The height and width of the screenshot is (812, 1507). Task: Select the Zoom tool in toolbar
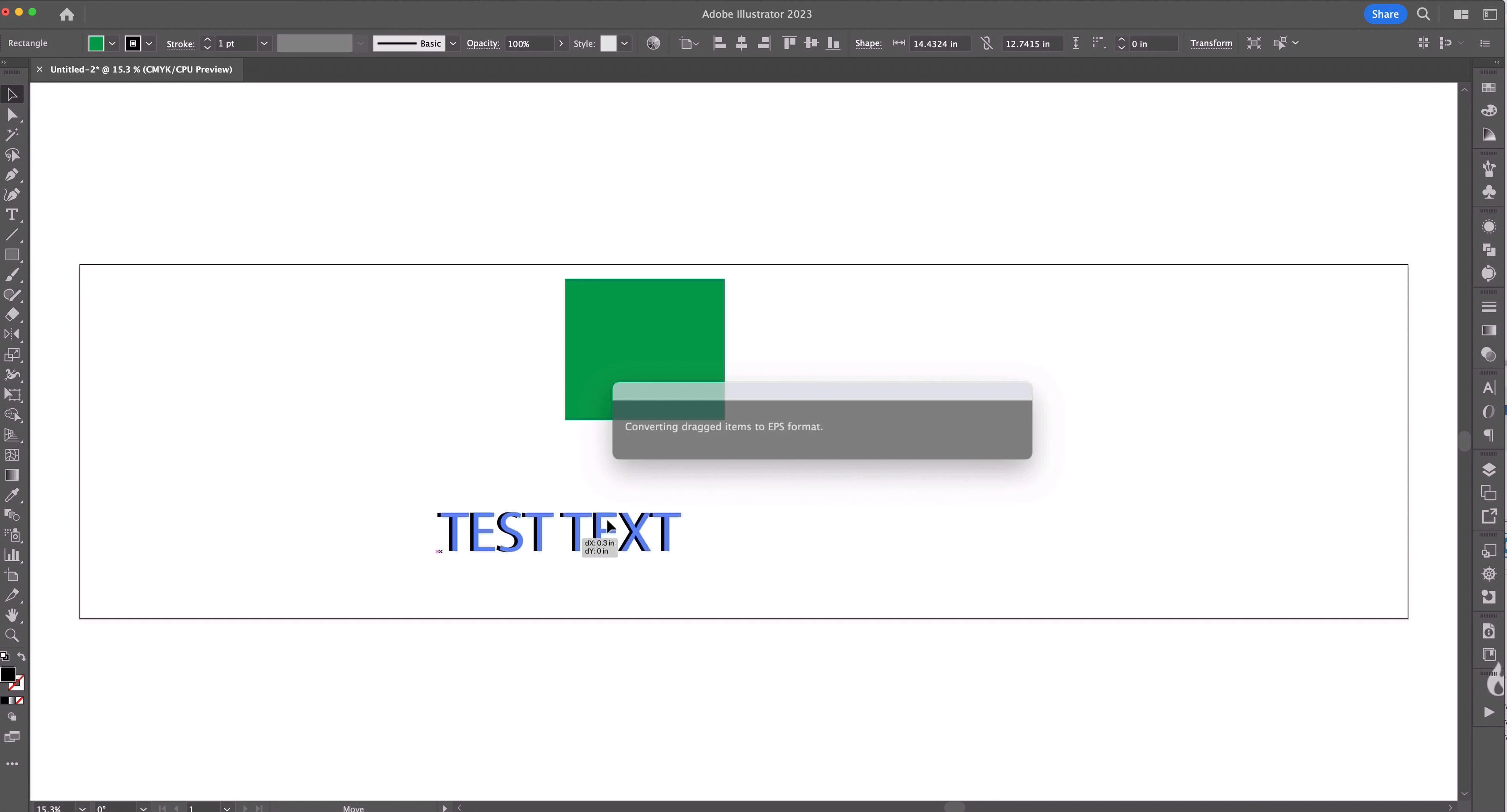click(x=12, y=636)
